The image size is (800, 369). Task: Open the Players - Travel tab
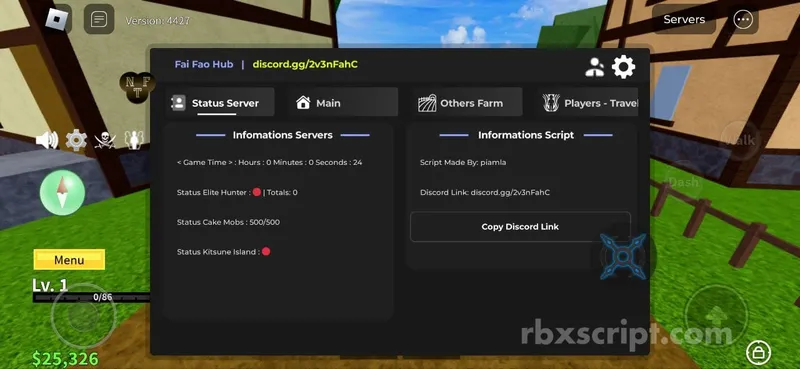[588, 103]
